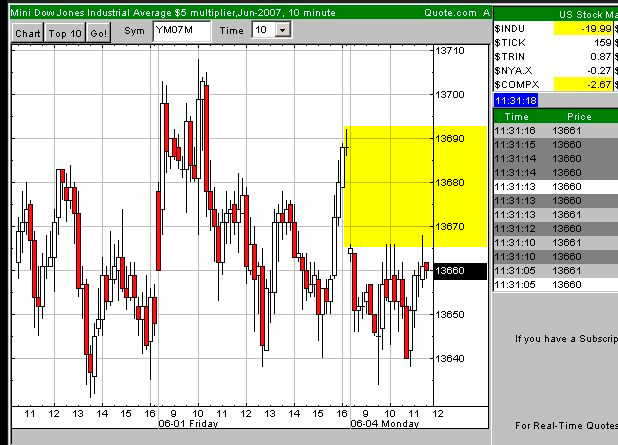618x445 pixels.
Task: Select the $NYA.X index row
Action: 555,71
